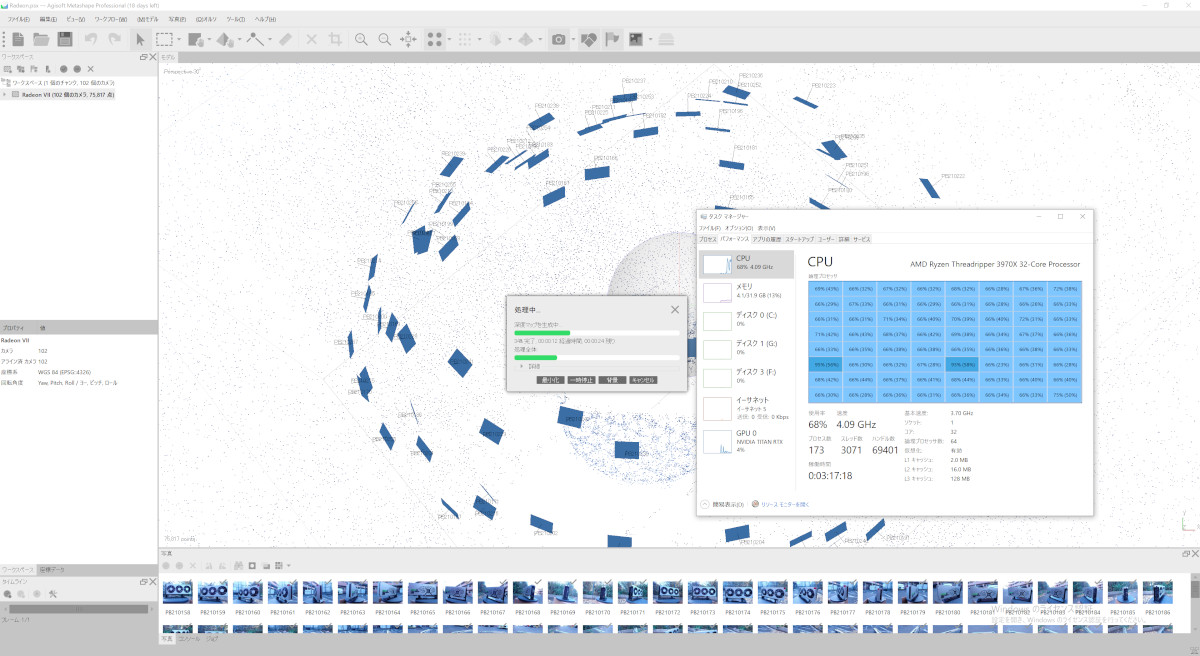Open the ワークフロー menu
The height and width of the screenshot is (656, 1200).
point(110,19)
